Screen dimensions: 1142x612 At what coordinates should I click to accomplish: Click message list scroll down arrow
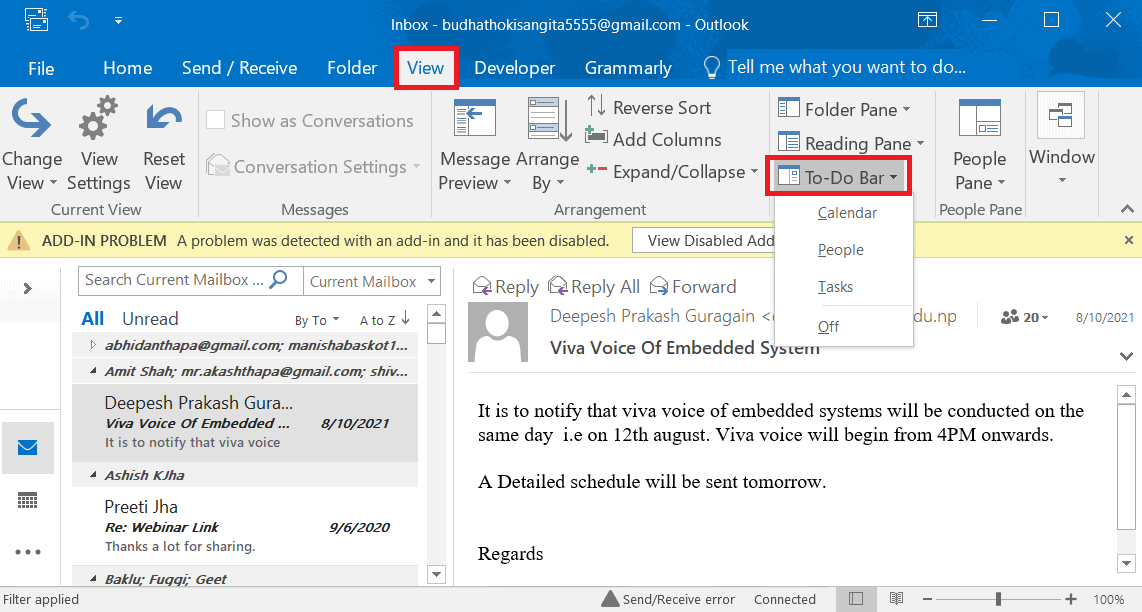pyautogui.click(x=436, y=574)
